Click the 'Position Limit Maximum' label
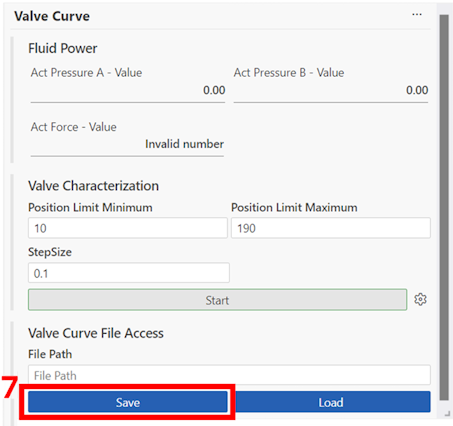 click(x=294, y=207)
